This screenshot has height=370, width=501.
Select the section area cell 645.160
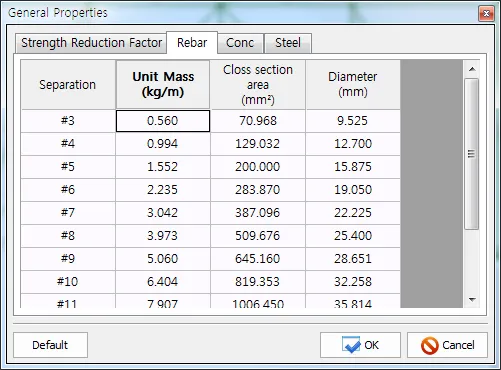258,259
